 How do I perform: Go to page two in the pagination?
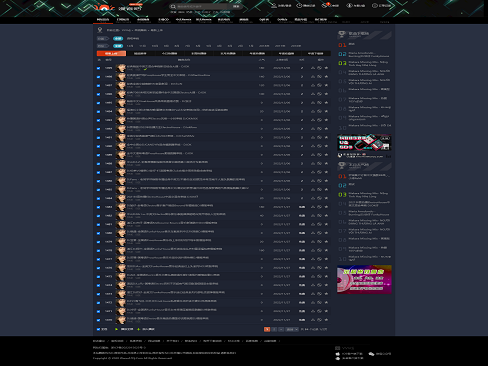tap(274, 329)
